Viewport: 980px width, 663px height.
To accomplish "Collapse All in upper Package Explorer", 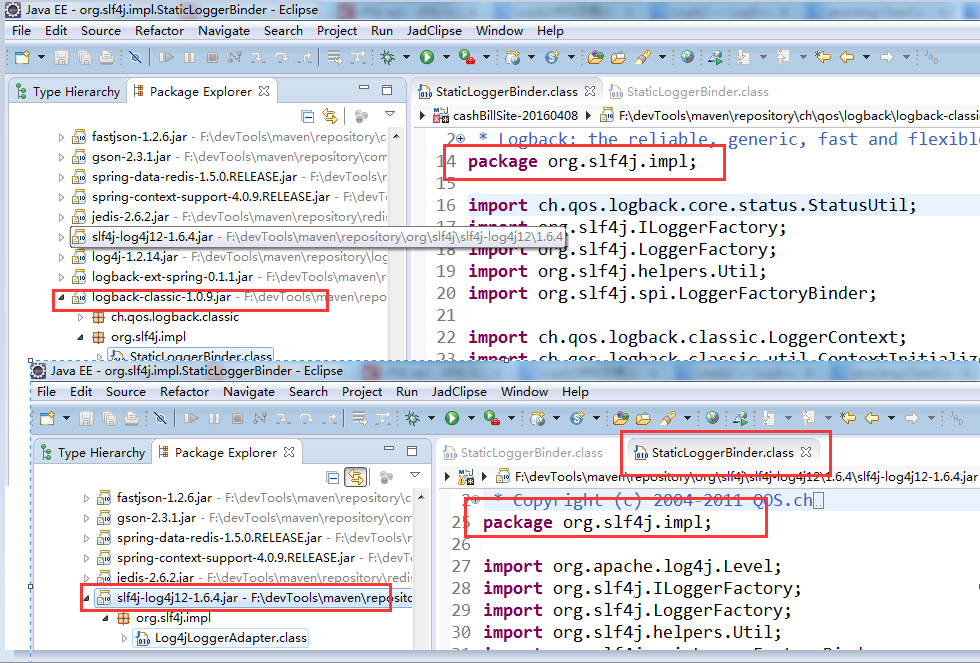I will point(307,116).
